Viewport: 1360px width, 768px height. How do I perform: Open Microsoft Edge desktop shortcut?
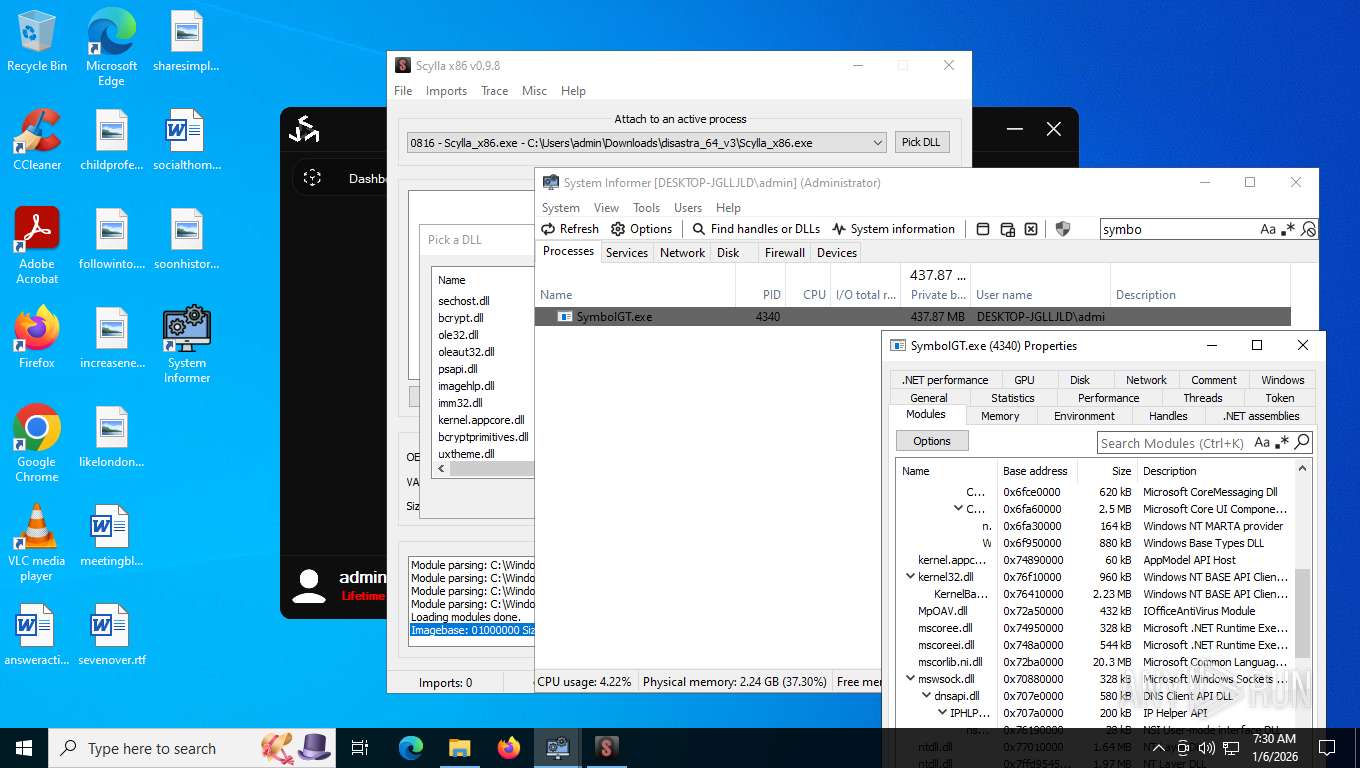pyautogui.click(x=111, y=48)
